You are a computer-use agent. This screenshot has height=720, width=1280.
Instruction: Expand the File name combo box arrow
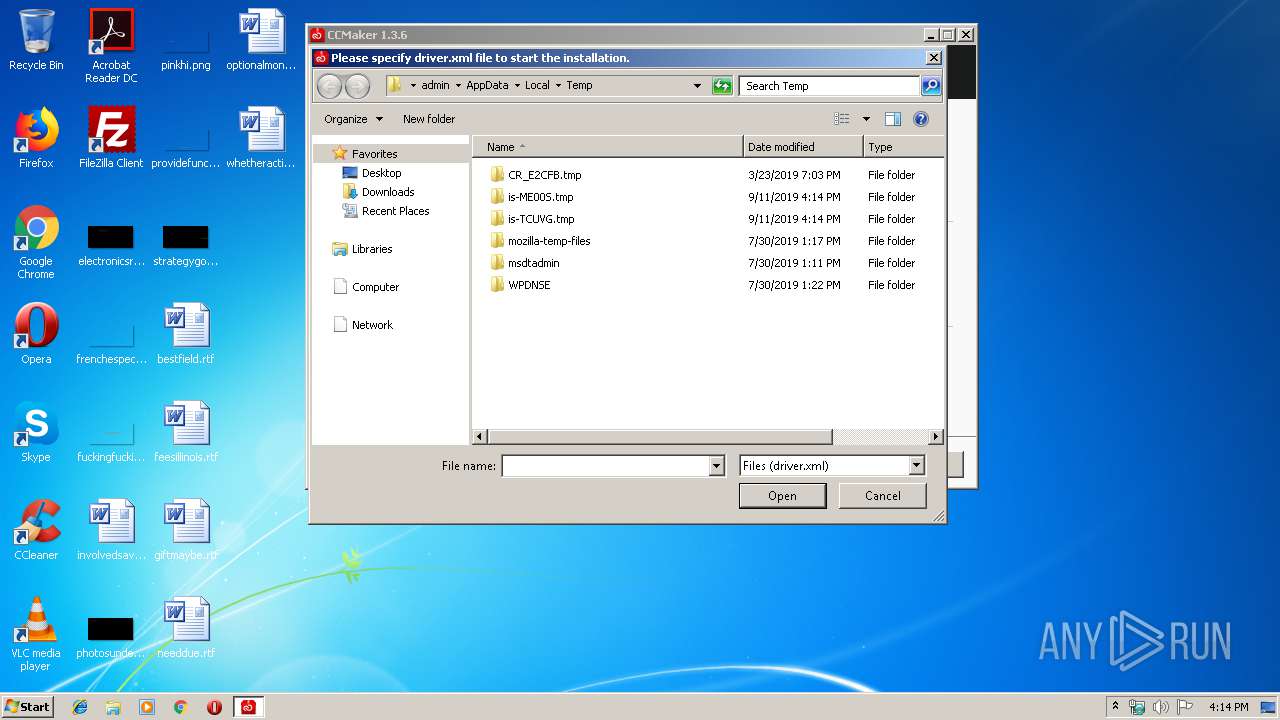coord(716,466)
